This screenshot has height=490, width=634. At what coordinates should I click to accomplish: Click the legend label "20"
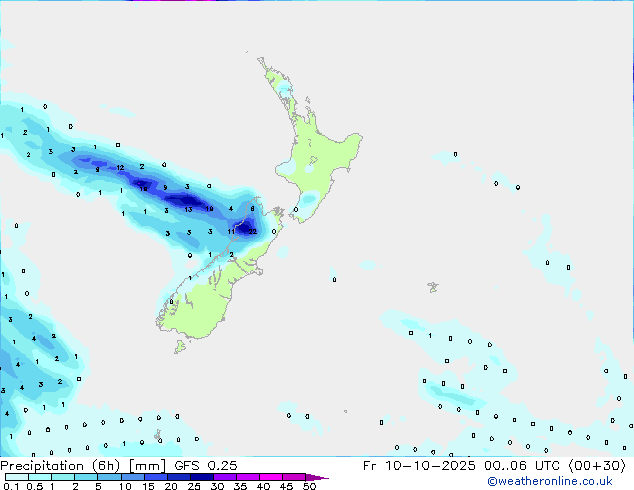171,486
